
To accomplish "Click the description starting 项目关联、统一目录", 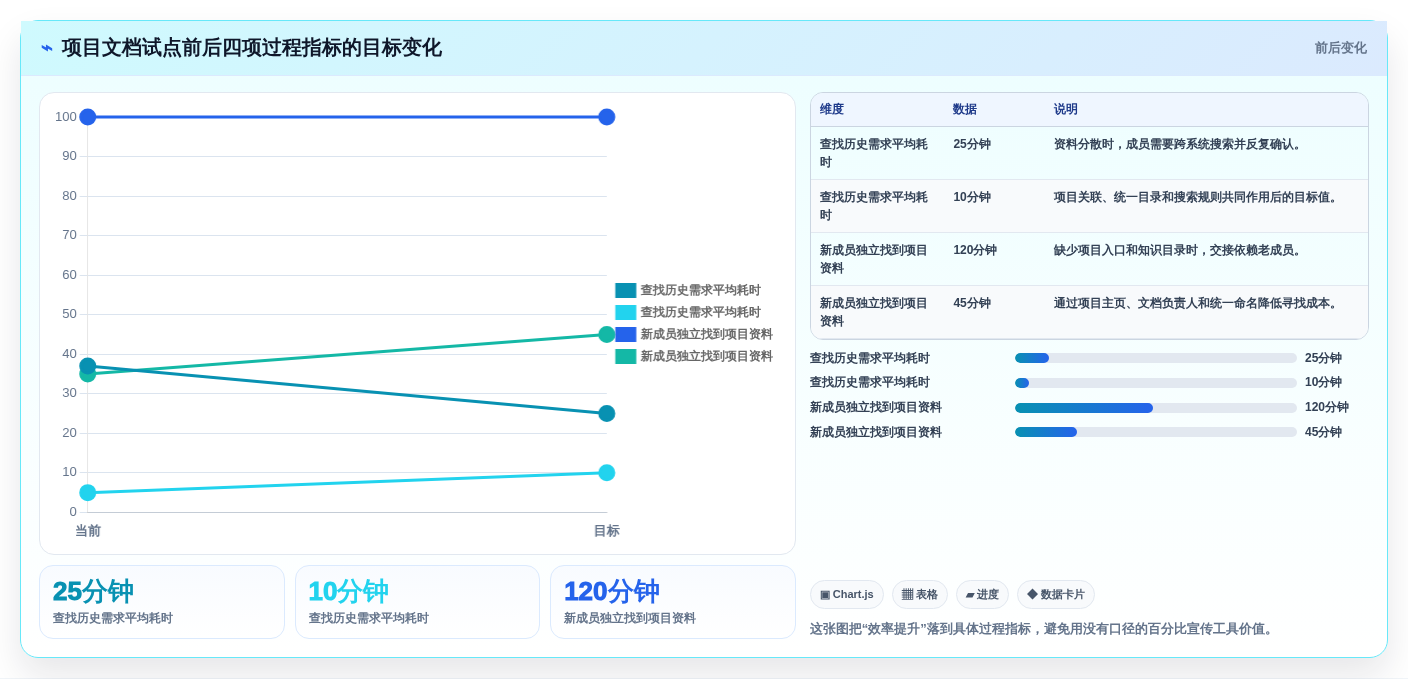I will (1197, 197).
